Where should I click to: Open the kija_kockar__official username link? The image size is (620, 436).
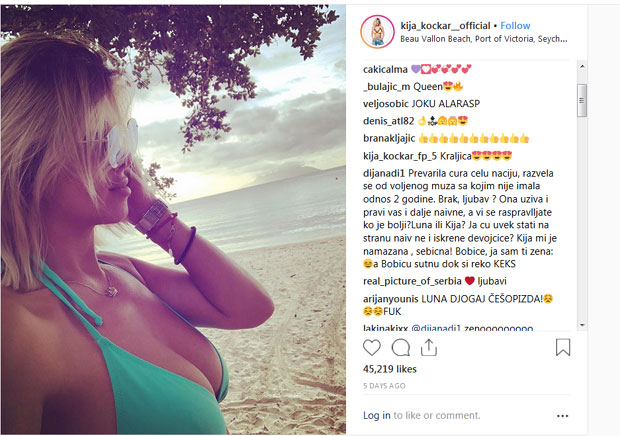(x=445, y=26)
